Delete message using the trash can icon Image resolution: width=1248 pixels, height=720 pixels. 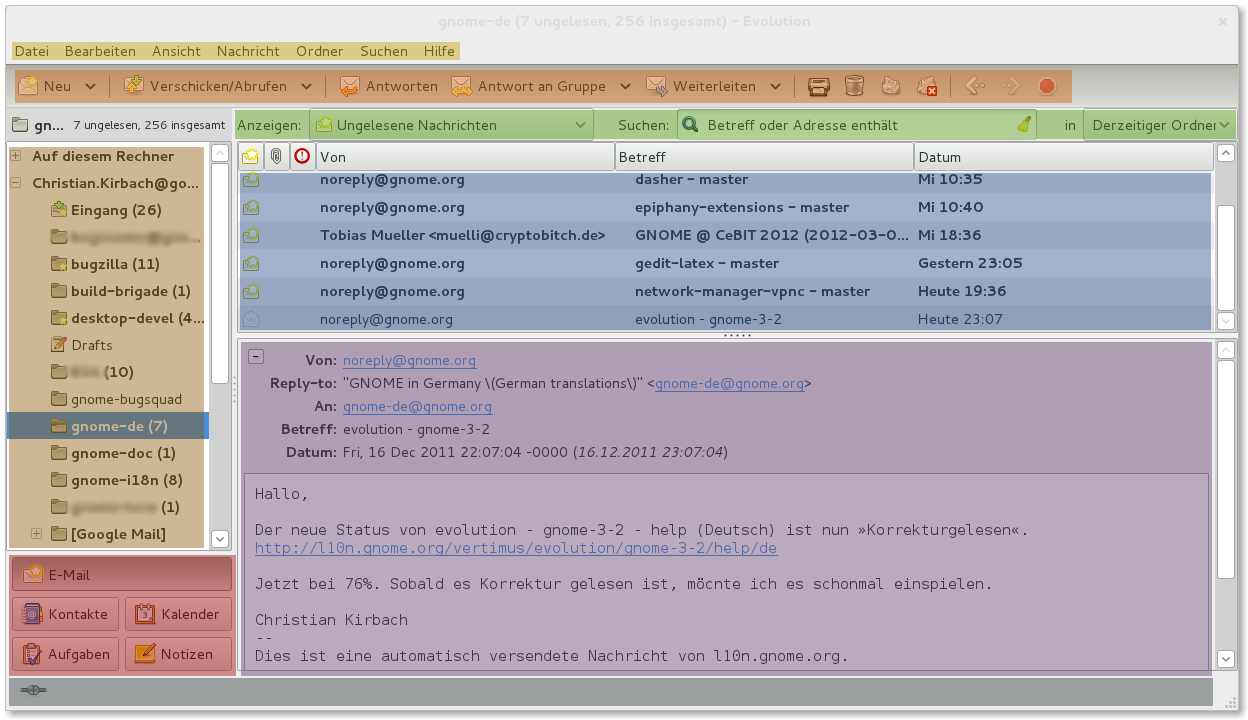coord(854,87)
